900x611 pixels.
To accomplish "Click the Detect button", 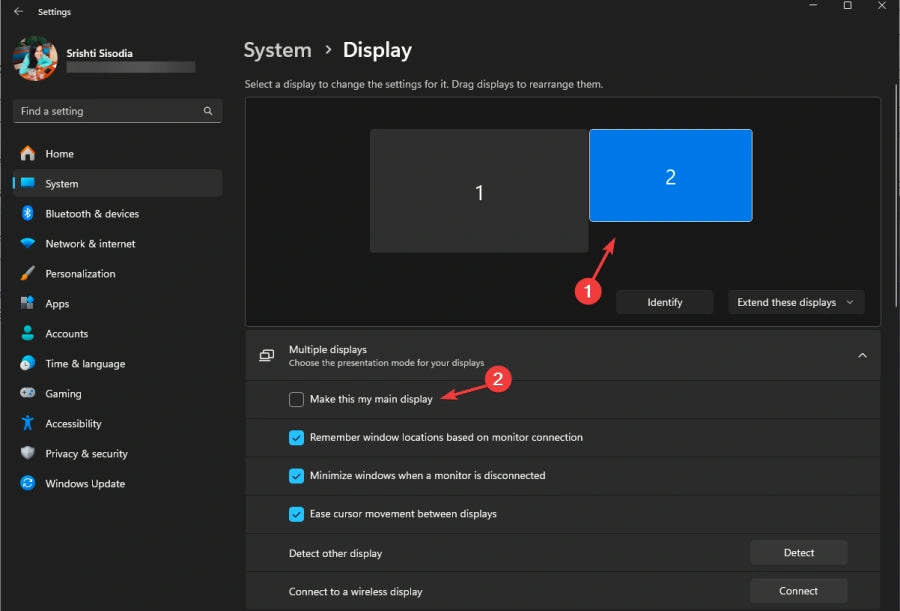I will click(x=798, y=553).
